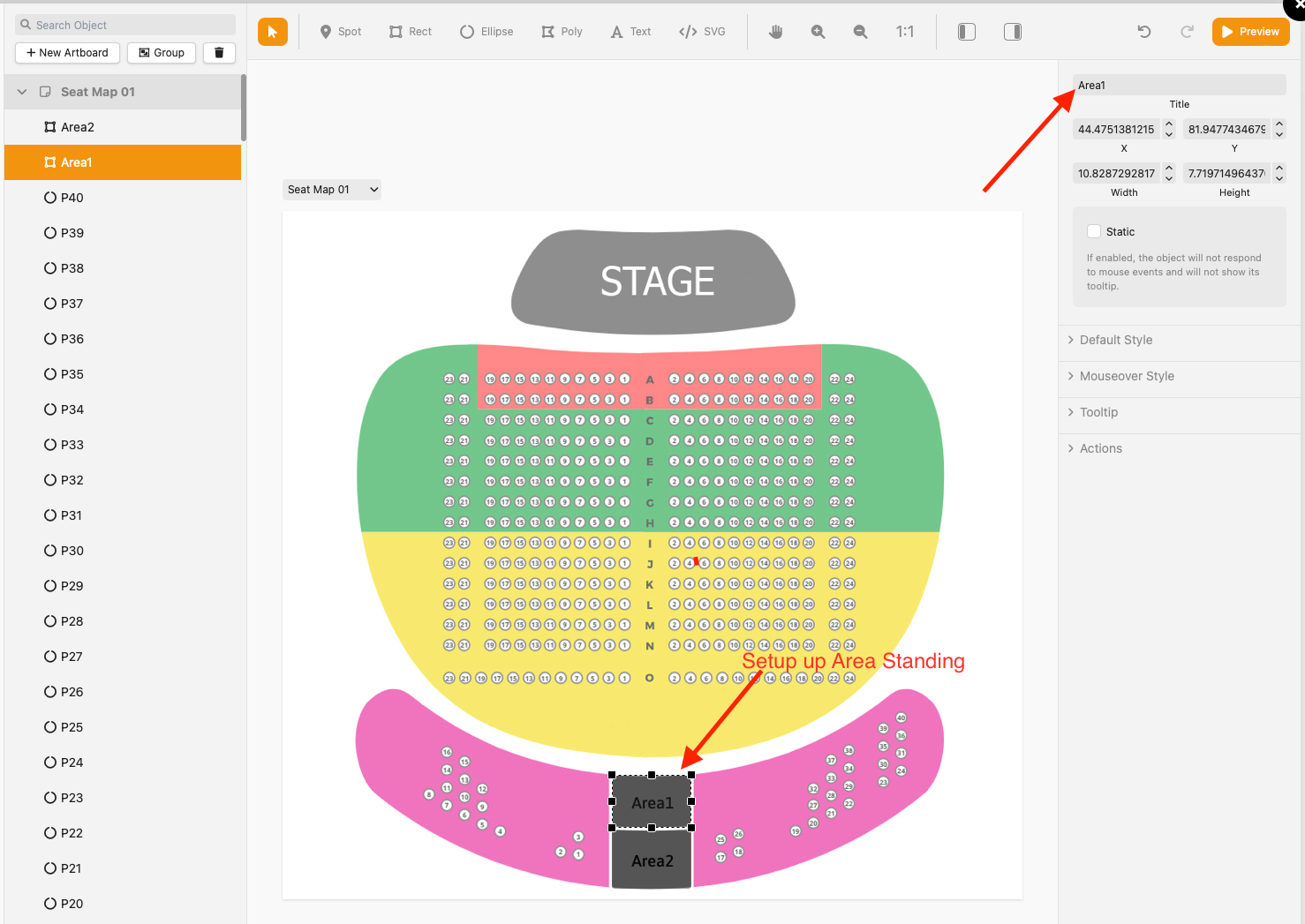The width and height of the screenshot is (1305, 924).
Task: Expand the Default Style section
Action: click(1181, 340)
